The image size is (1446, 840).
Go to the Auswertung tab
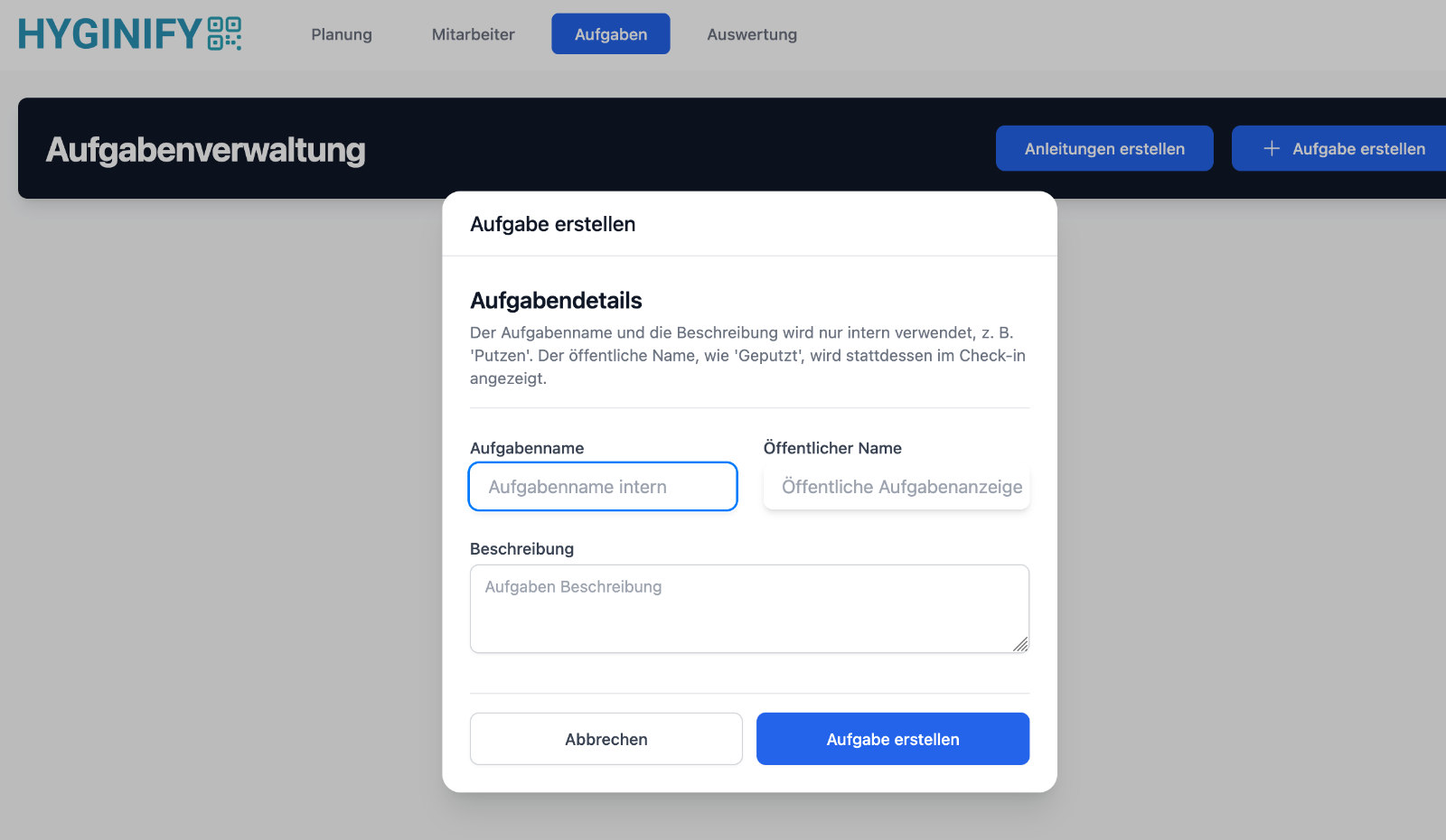[752, 34]
